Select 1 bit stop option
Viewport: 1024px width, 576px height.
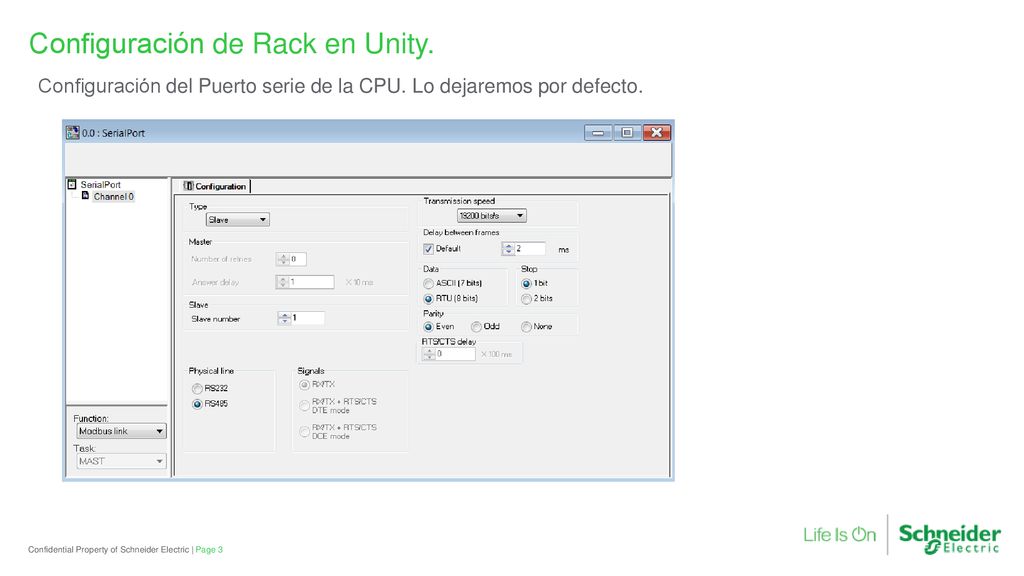526,283
